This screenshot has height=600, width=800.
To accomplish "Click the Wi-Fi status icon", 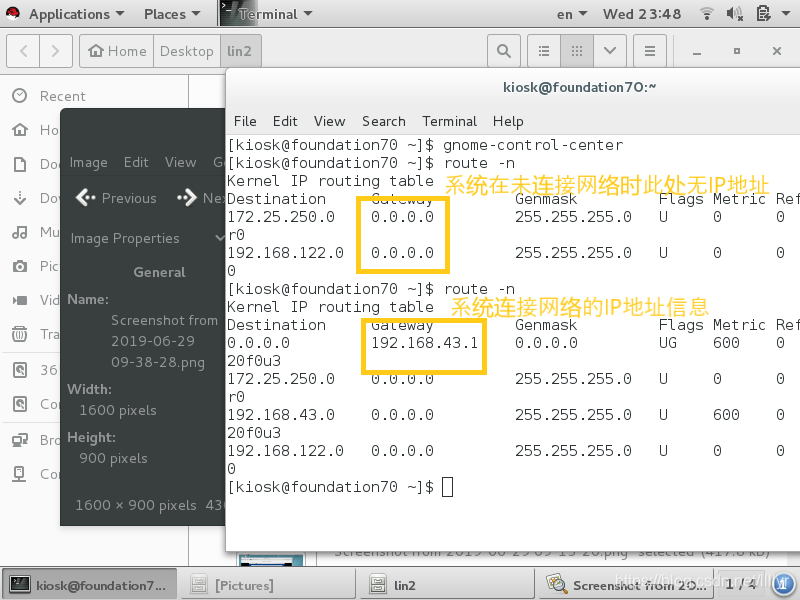I will click(707, 14).
